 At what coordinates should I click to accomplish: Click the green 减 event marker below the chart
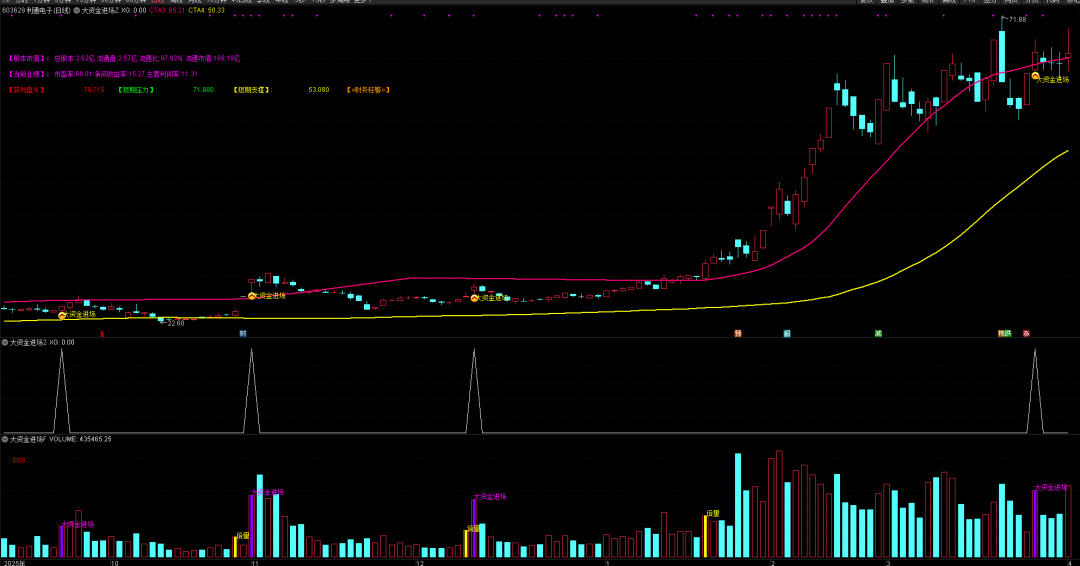[x=878, y=333]
